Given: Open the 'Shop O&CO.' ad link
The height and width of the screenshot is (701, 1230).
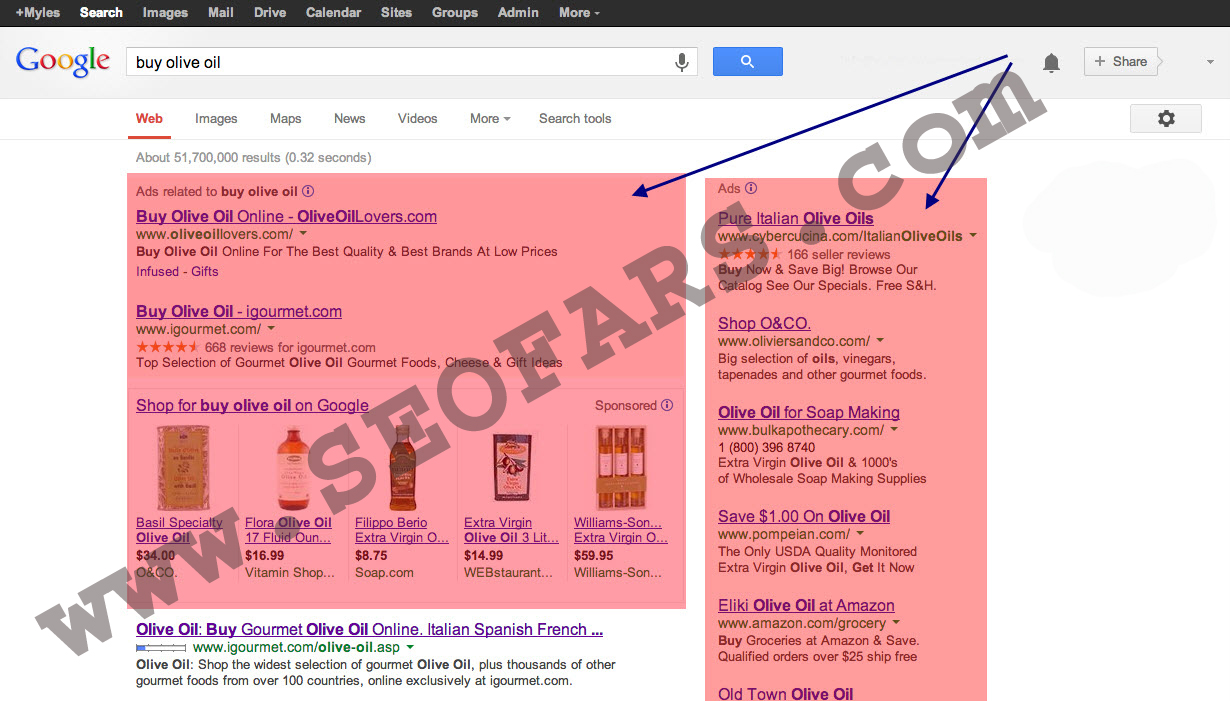Looking at the screenshot, I should pyautogui.click(x=764, y=323).
